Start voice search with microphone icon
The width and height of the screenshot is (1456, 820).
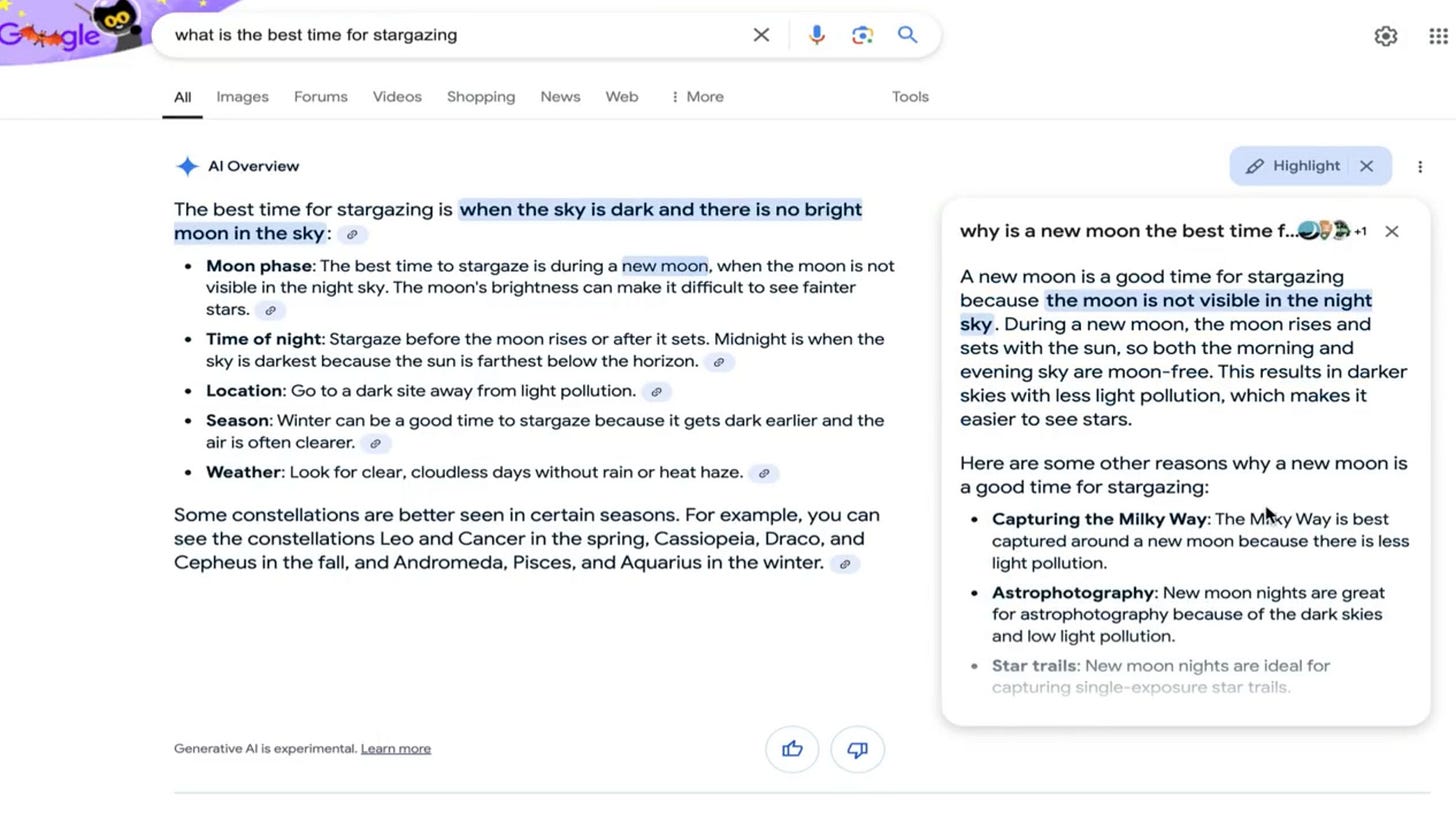817,35
